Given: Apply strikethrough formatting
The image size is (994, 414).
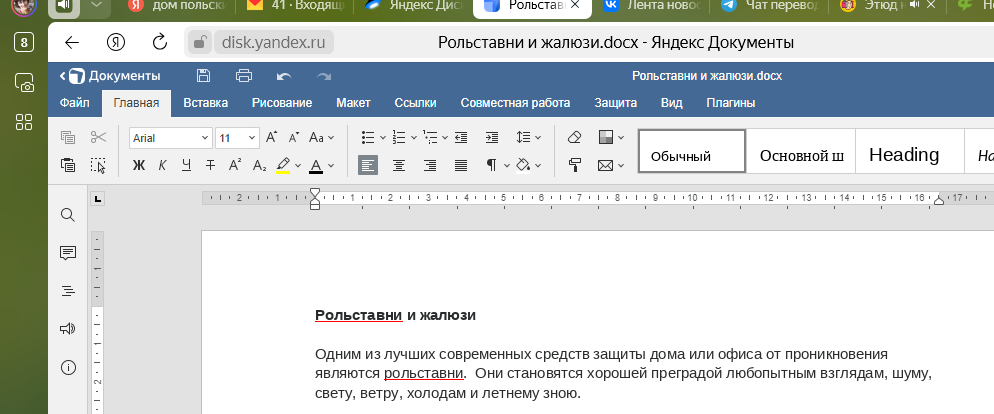Looking at the screenshot, I should coord(210,165).
